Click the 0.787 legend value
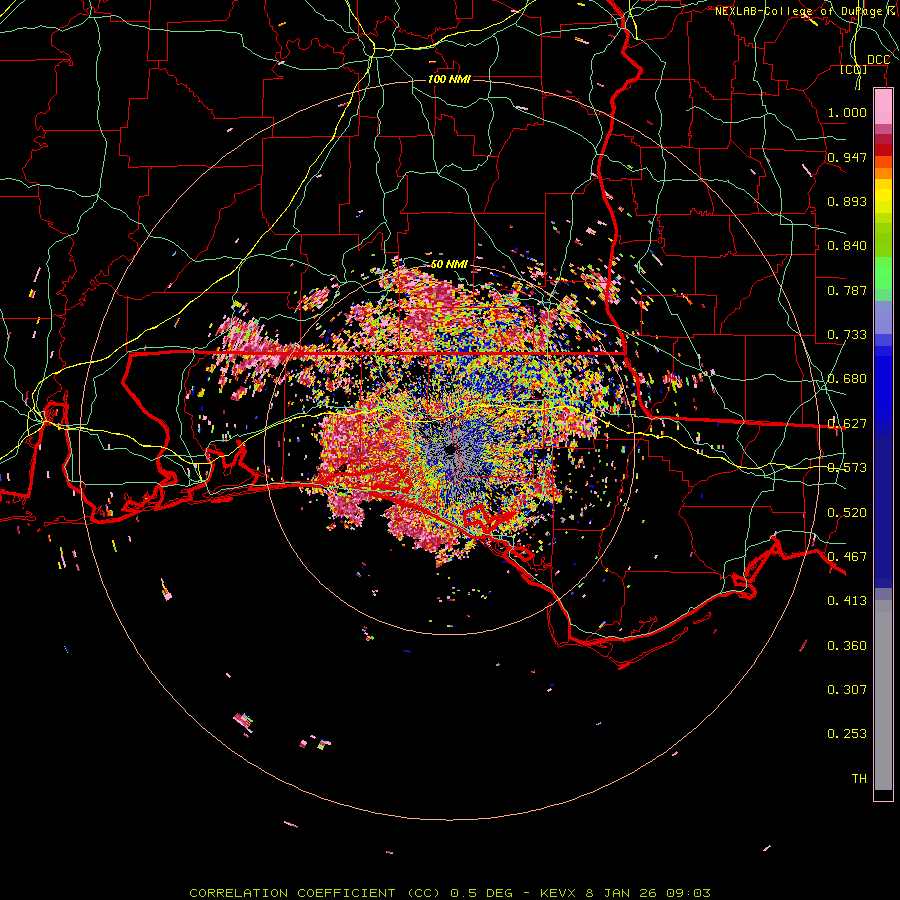This screenshot has height=900, width=900. pyautogui.click(x=847, y=290)
